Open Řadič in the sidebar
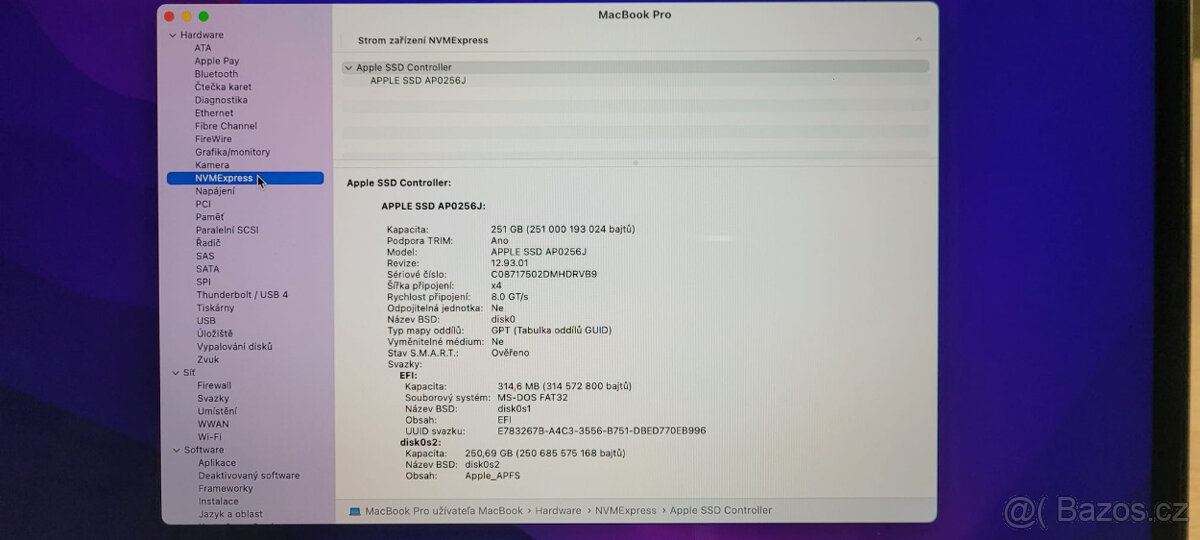 (208, 243)
